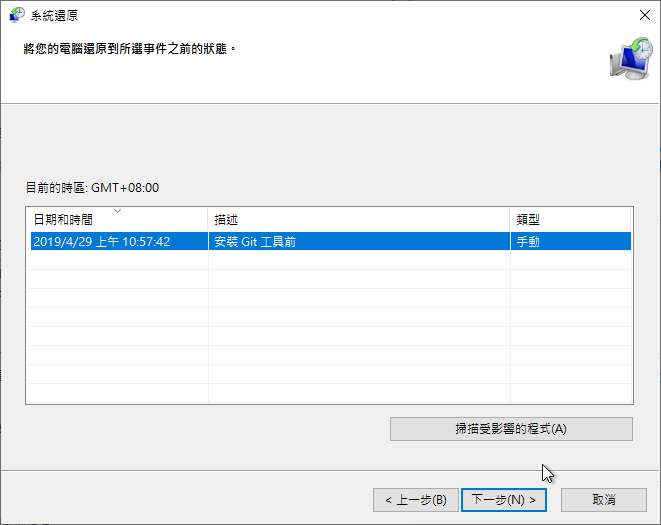Click the 安裝 Git 工具前 description cell
661x525 pixels.
coord(254,241)
